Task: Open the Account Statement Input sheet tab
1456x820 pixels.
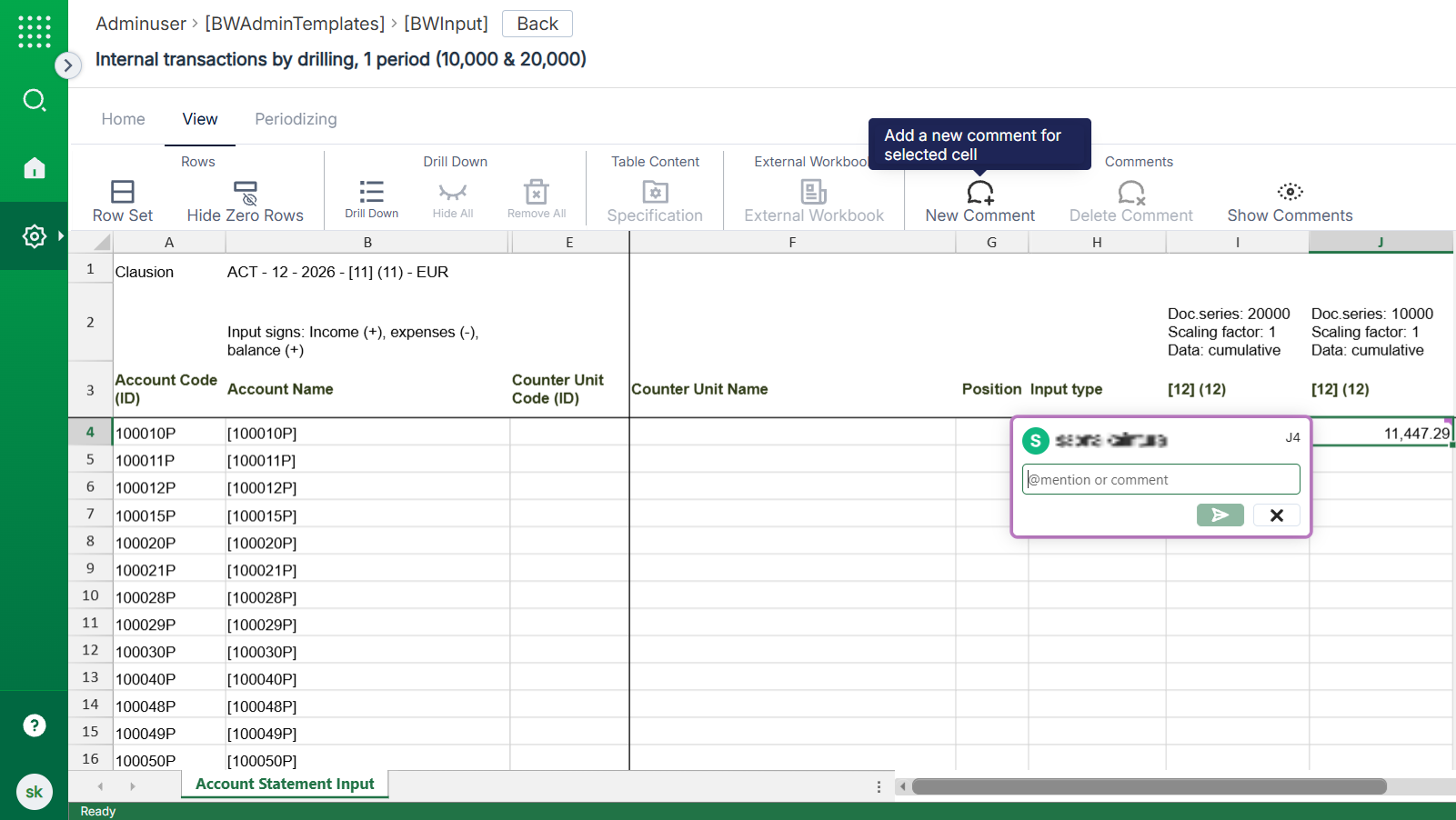Action: pyautogui.click(x=285, y=784)
